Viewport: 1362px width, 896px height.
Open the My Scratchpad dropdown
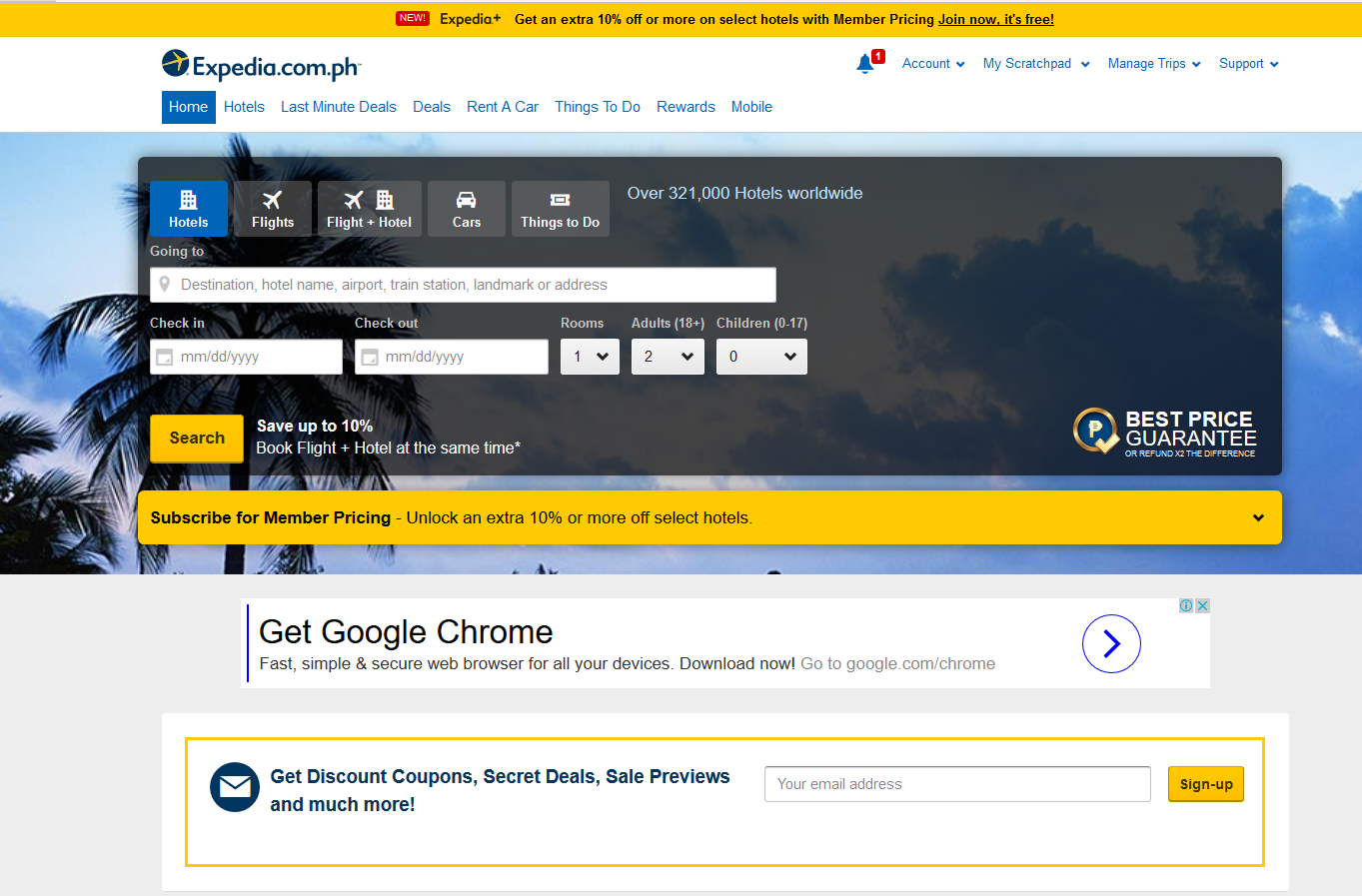1036,64
